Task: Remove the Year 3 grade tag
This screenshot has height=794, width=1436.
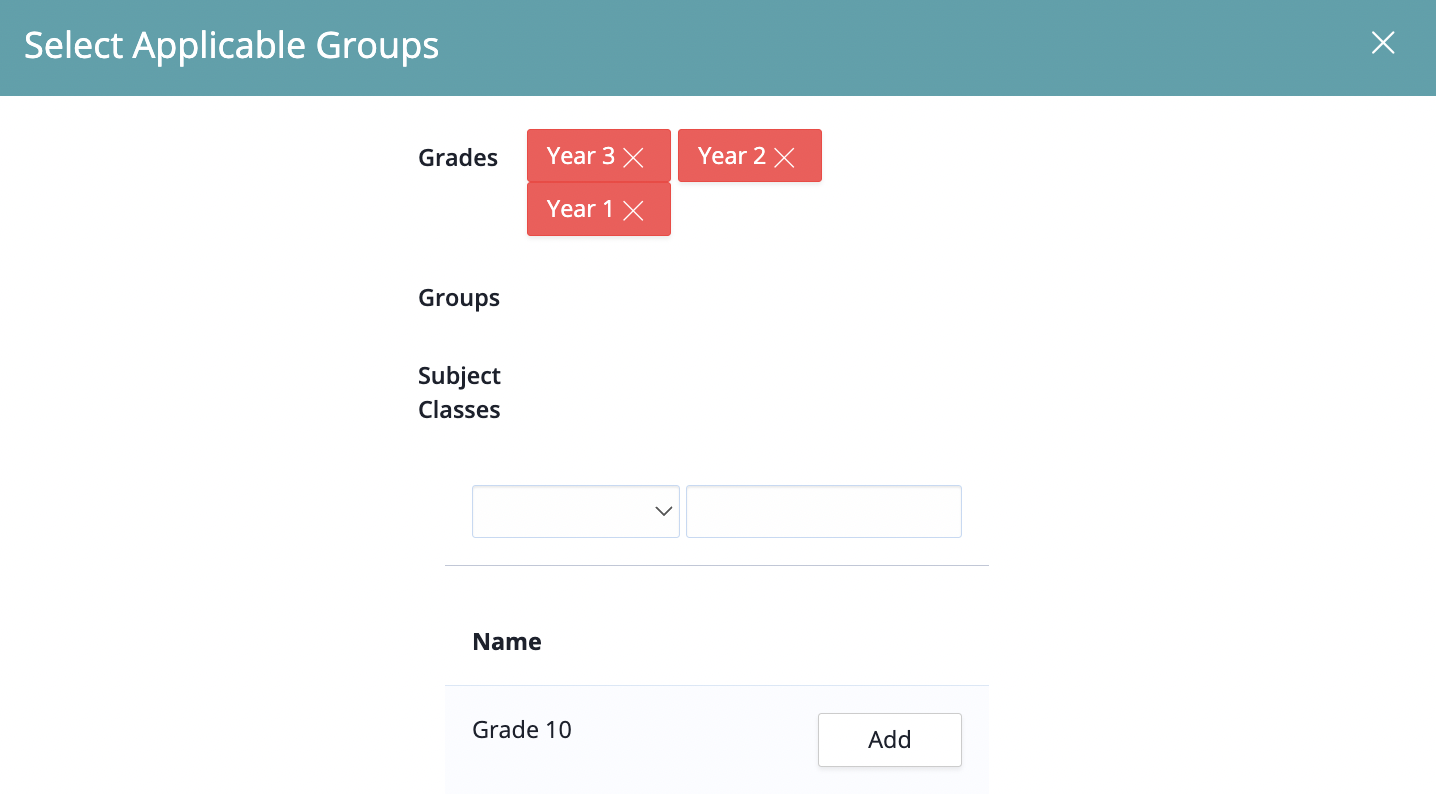Action: click(x=633, y=157)
